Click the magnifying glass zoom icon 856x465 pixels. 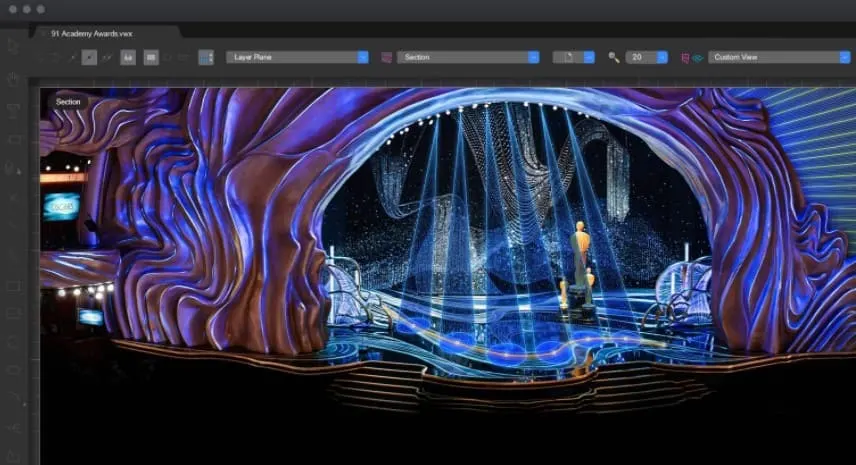coord(614,57)
